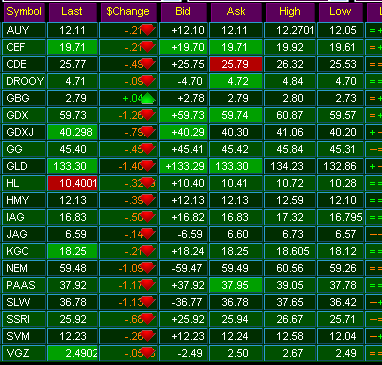Click KGC high value 18.605
The width and height of the screenshot is (382, 365).
(x=290, y=251)
